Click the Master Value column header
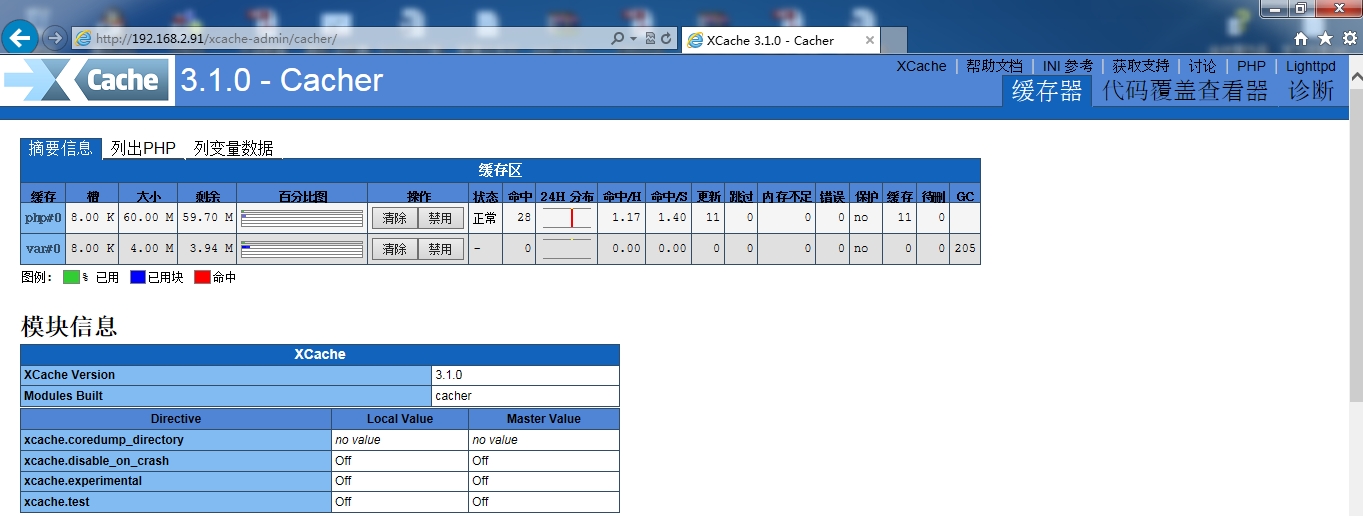The width and height of the screenshot is (1363, 516). (543, 419)
